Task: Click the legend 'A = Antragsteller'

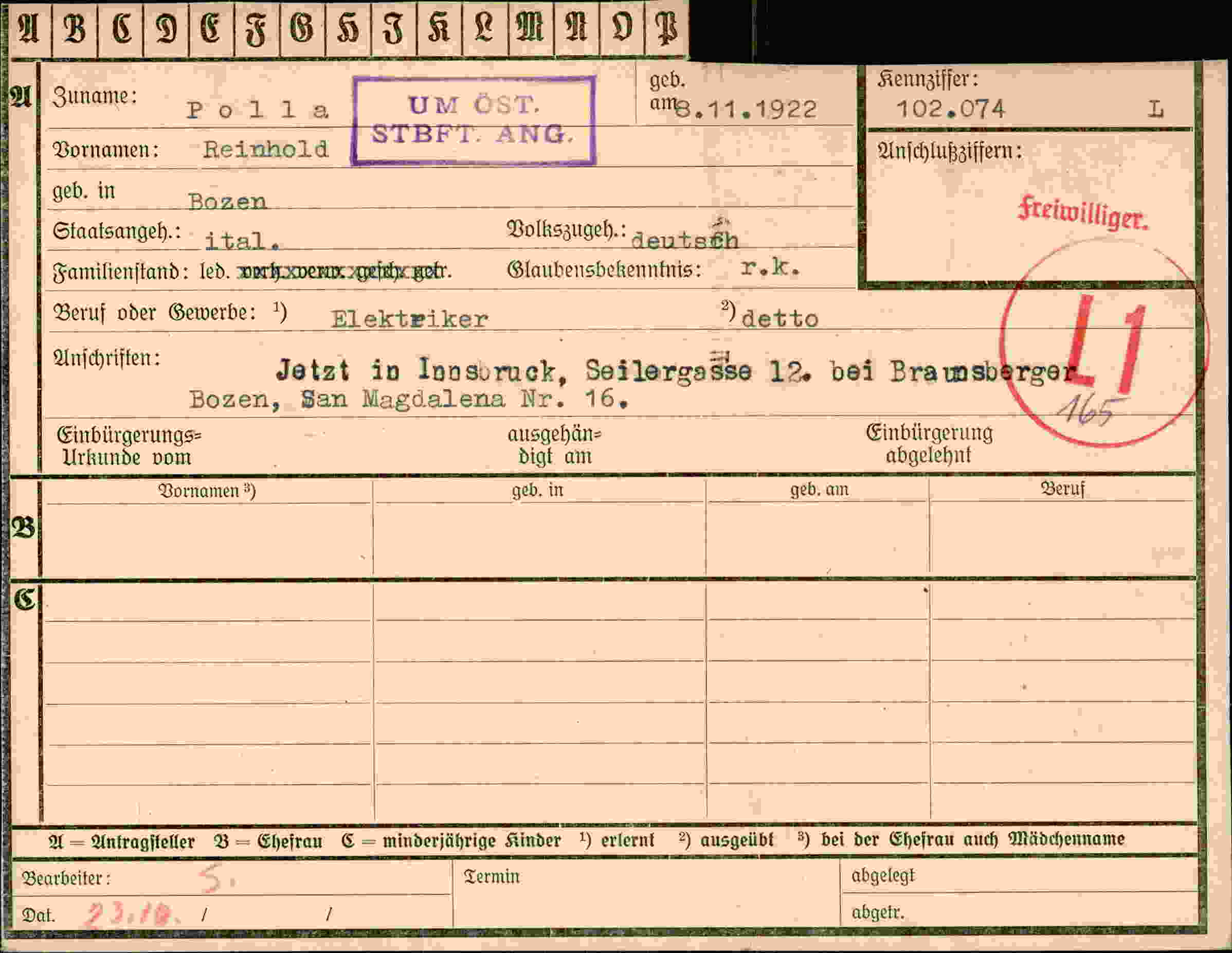Action: point(122,842)
